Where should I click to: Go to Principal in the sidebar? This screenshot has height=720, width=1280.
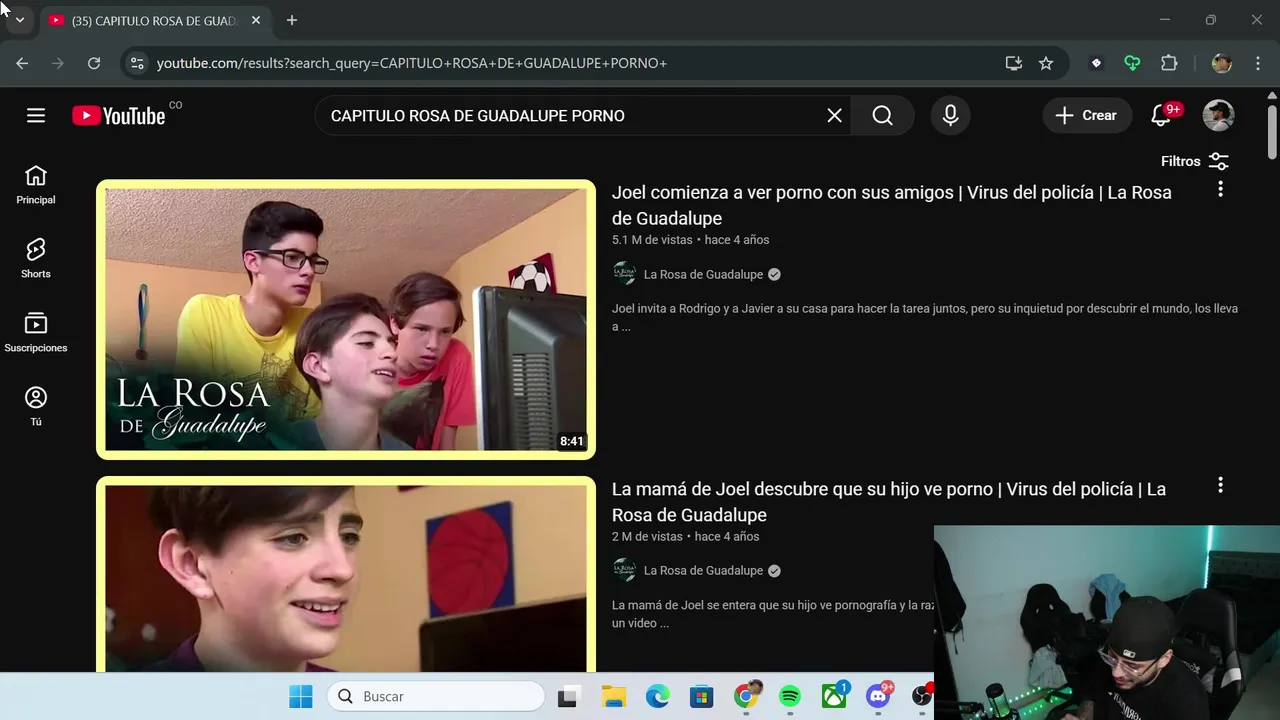coord(36,185)
